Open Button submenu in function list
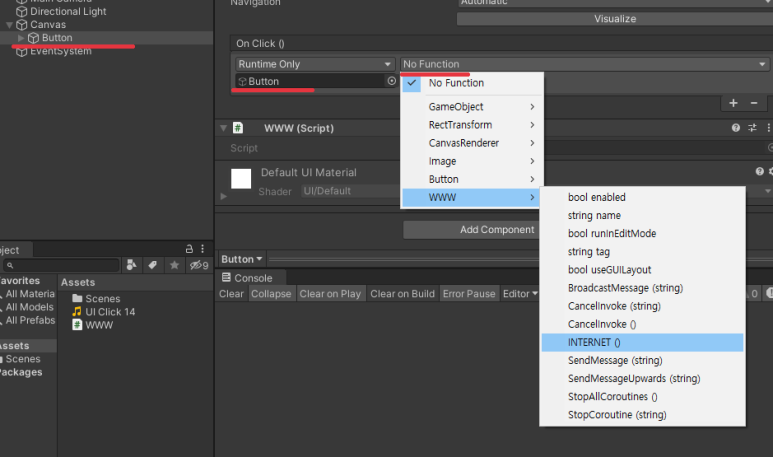The height and width of the screenshot is (457, 773). pos(472,179)
